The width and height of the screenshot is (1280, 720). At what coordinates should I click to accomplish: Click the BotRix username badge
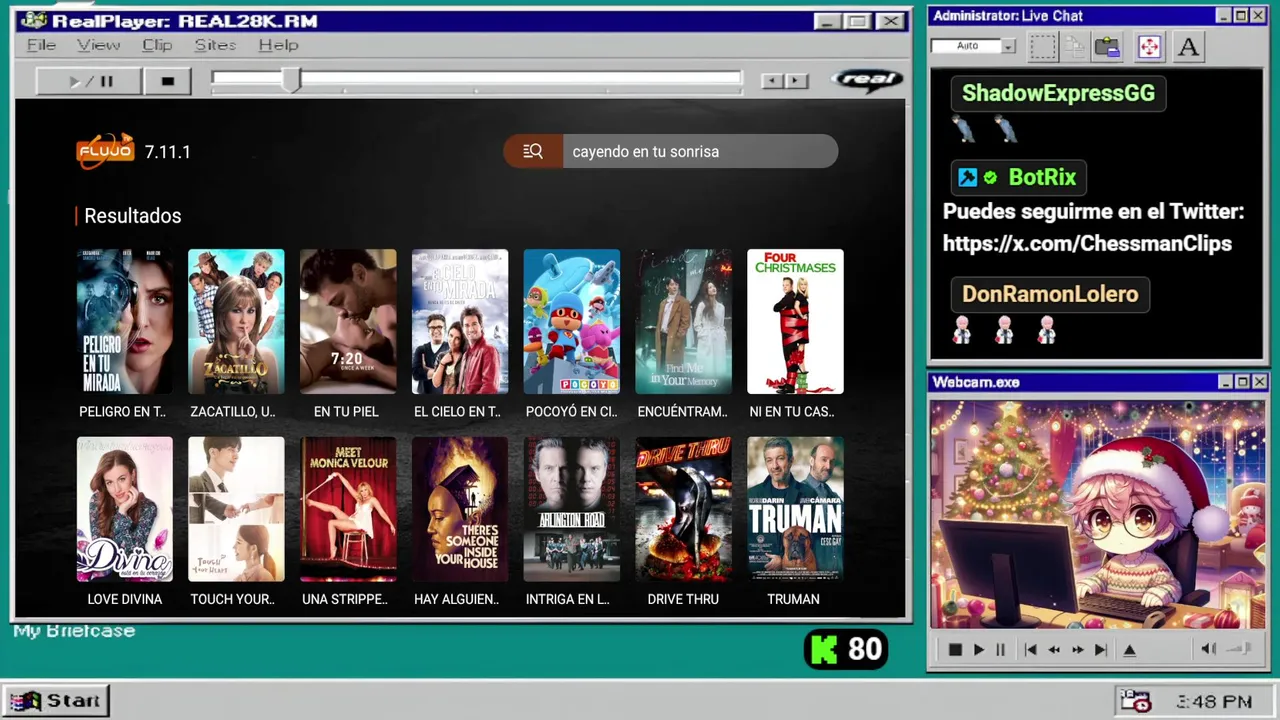coord(1018,177)
